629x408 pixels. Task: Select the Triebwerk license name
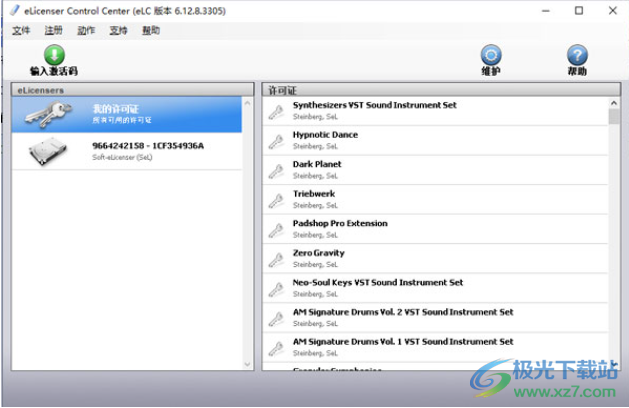tap(314, 194)
